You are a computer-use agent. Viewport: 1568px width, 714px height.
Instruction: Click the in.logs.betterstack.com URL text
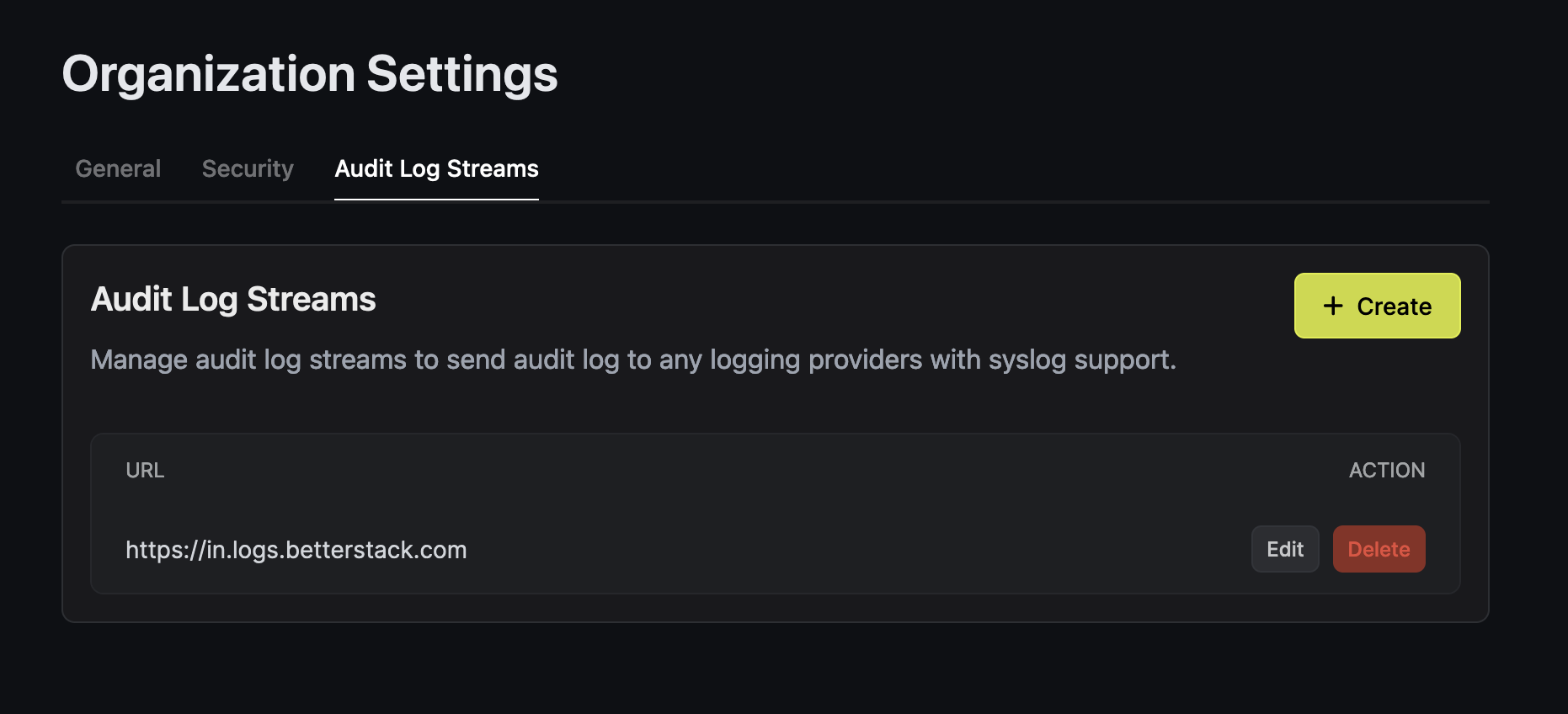296,550
